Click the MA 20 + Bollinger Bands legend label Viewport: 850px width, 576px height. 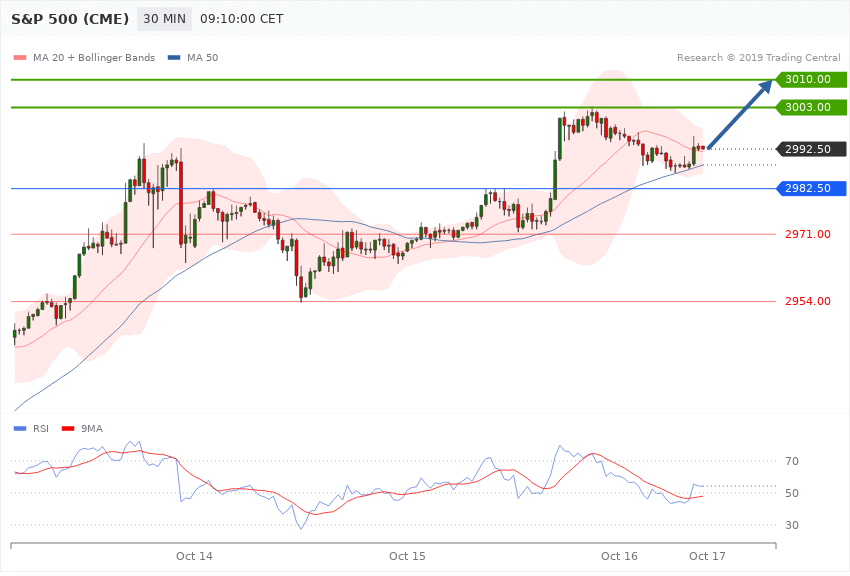[94, 57]
